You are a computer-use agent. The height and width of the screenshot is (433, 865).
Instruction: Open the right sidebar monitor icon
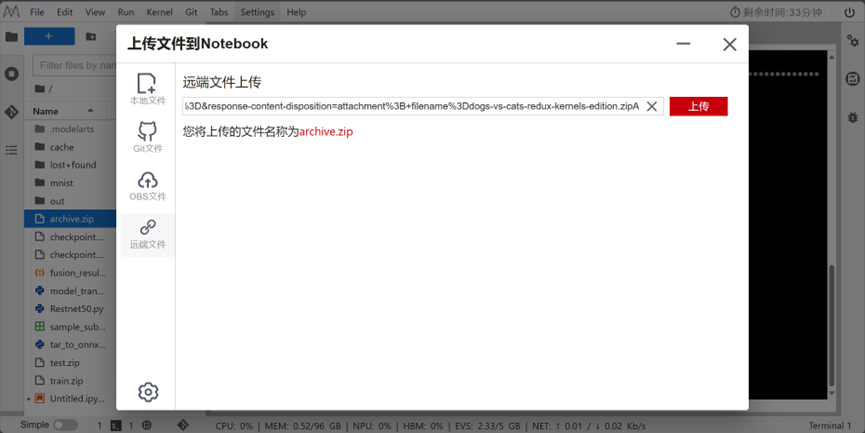tap(853, 79)
